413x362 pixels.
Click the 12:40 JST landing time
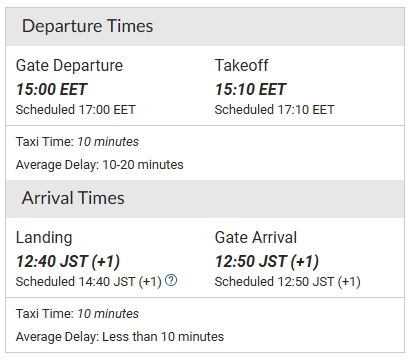point(68,261)
